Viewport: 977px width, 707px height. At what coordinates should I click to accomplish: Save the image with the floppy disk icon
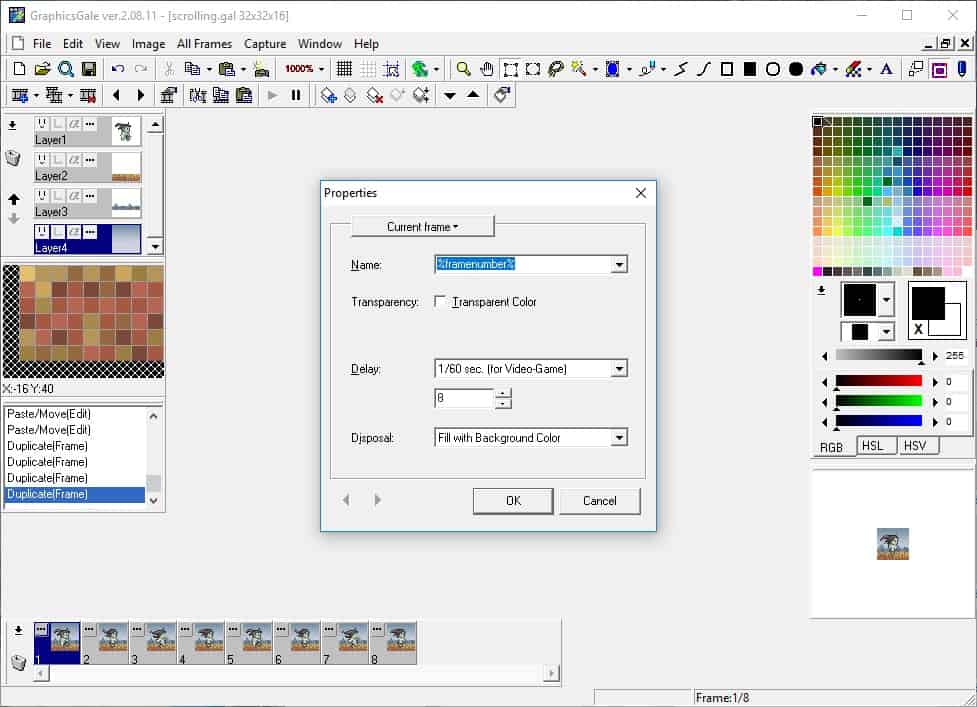[x=89, y=69]
